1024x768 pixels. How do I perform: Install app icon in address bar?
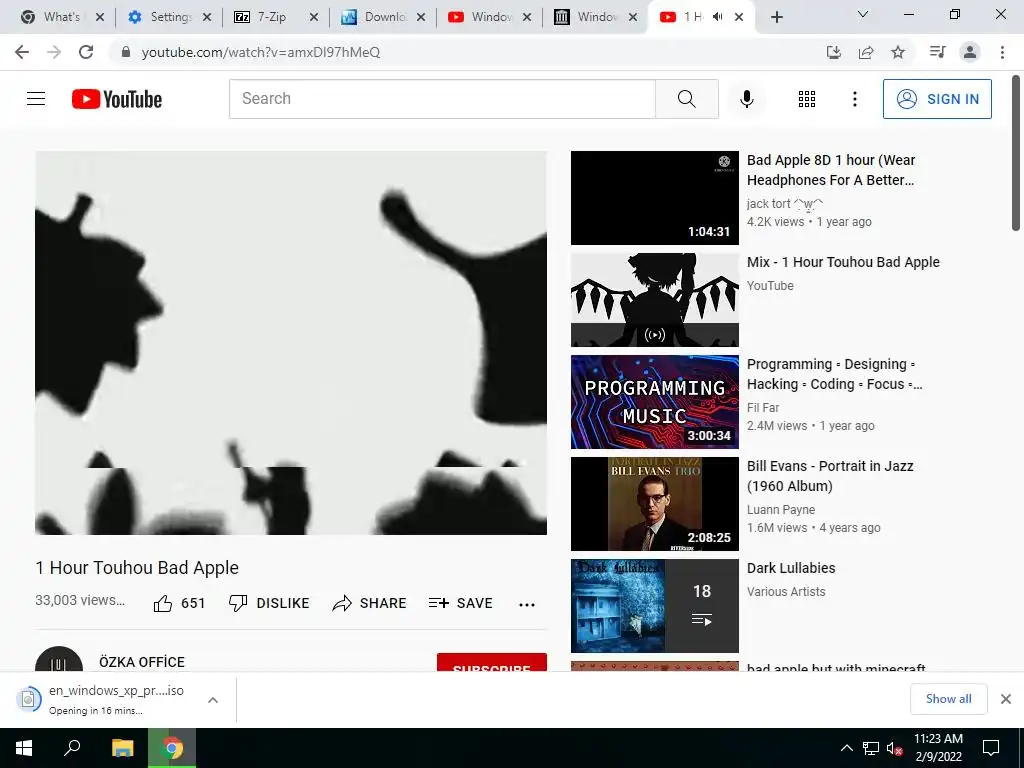(833, 52)
